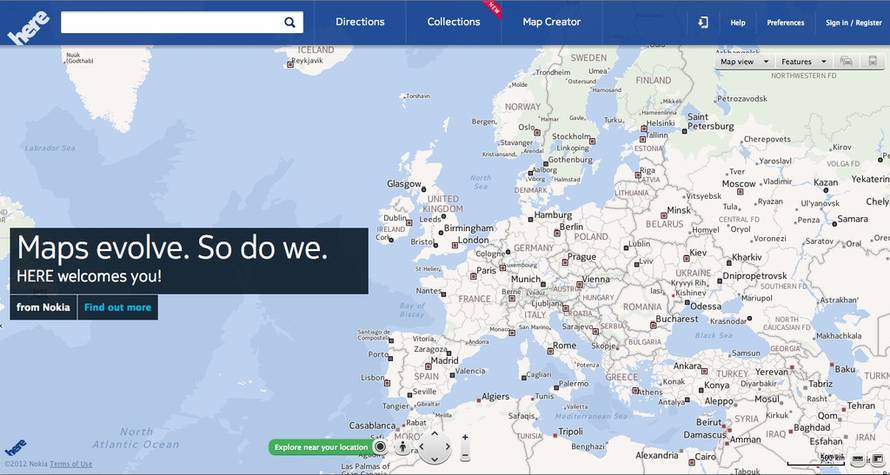The height and width of the screenshot is (475, 890).
Task: Pan the map right with the arrow
Action: tap(448, 448)
